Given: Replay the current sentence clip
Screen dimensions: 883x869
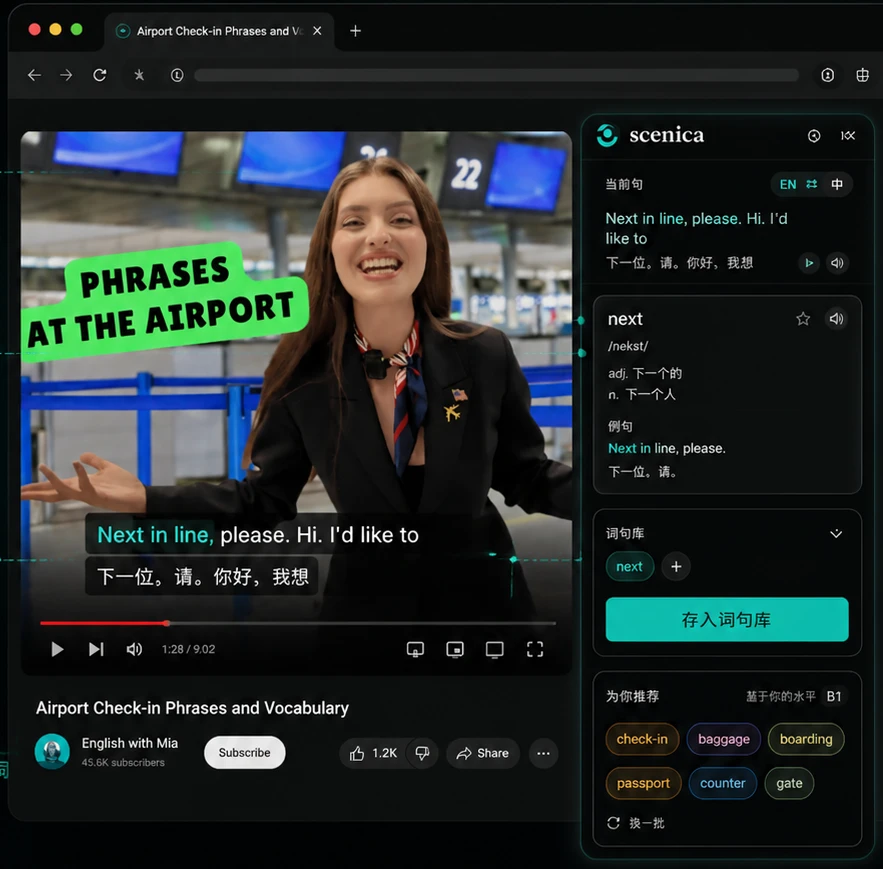Looking at the screenshot, I should coord(809,263).
